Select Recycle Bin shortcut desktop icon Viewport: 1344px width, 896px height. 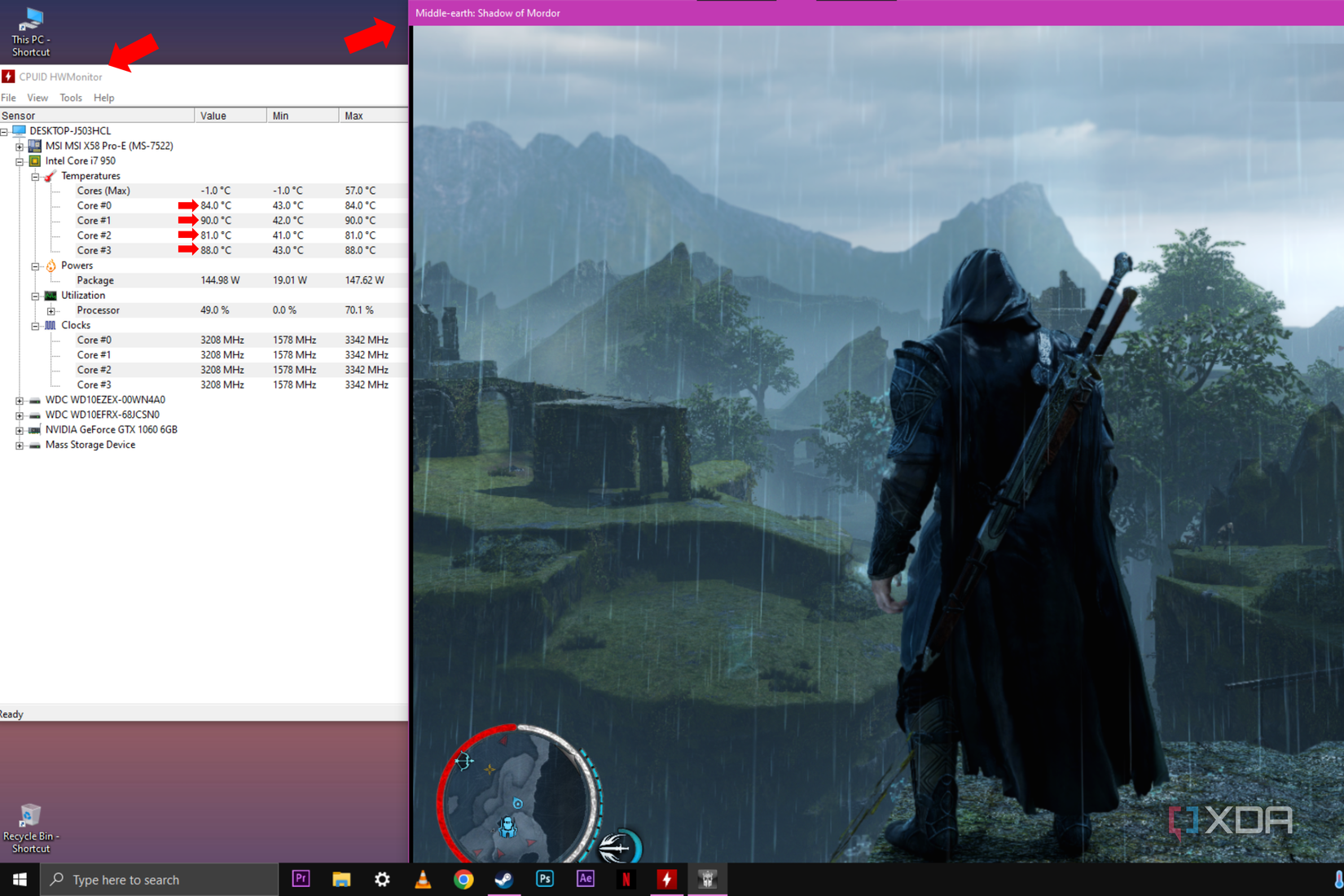point(31,828)
